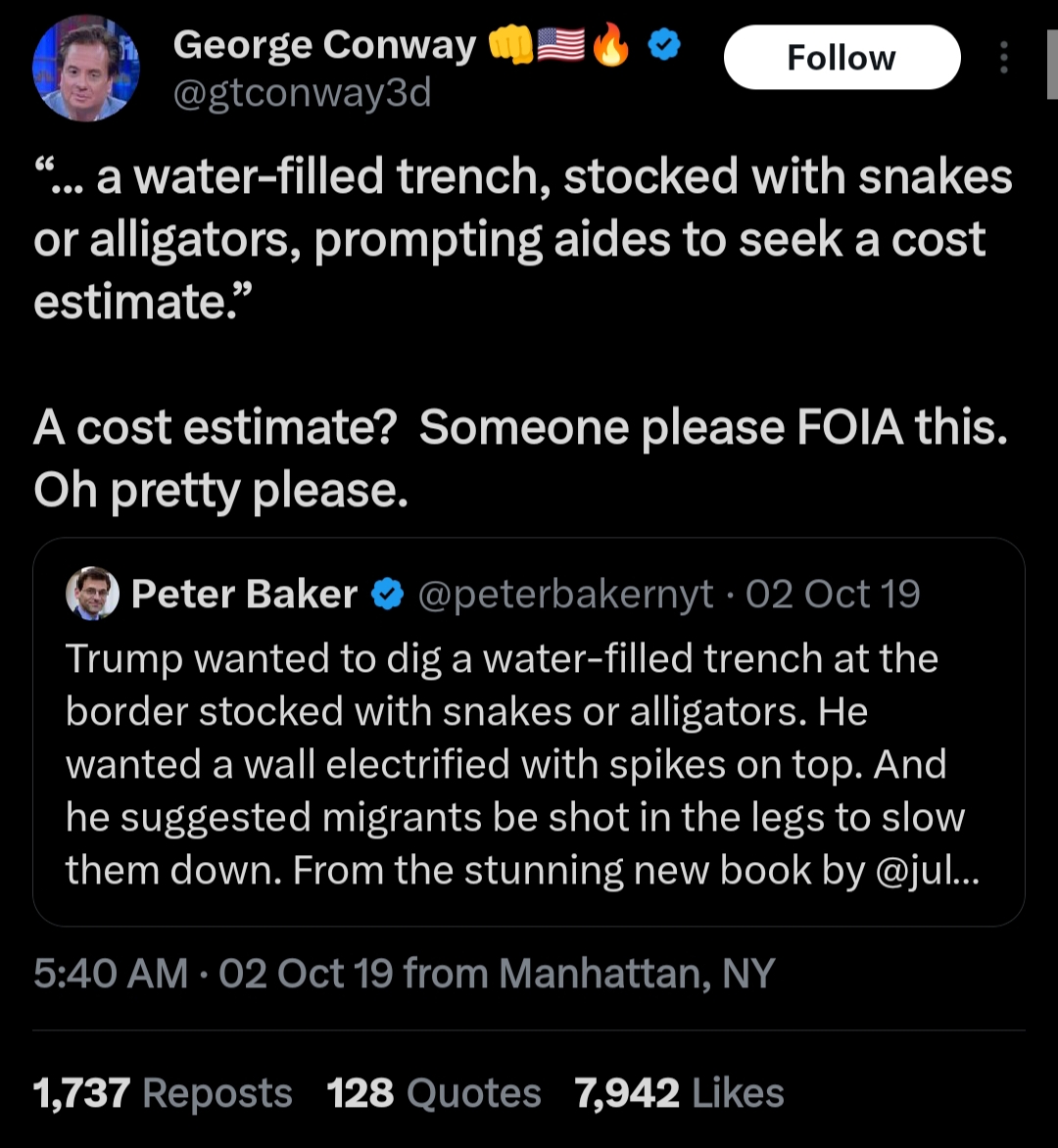View the 7,942 Likes list

(679, 1093)
